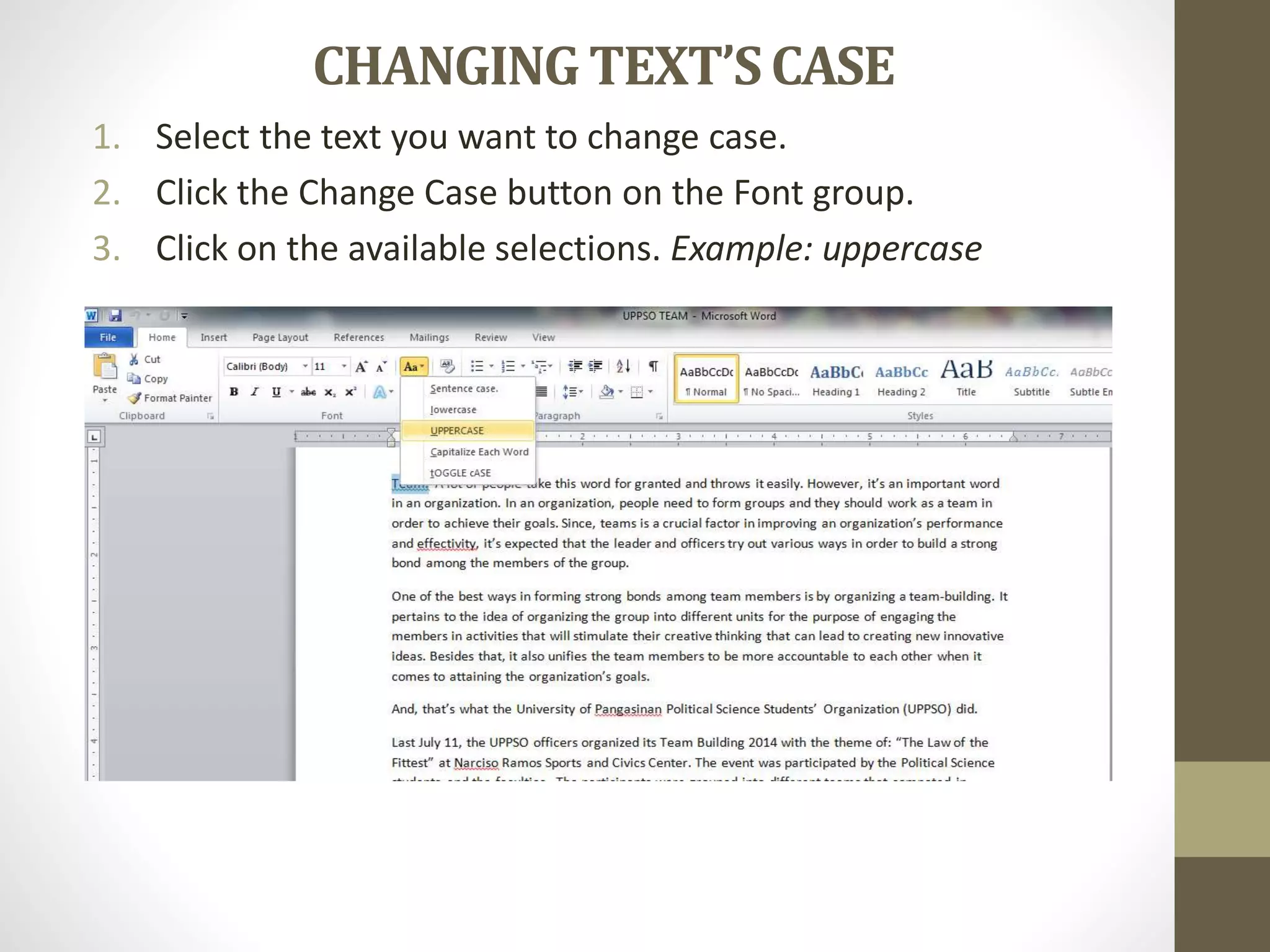Click the Increase Indent icon
The width and height of the screenshot is (1270, 952).
click(595, 366)
